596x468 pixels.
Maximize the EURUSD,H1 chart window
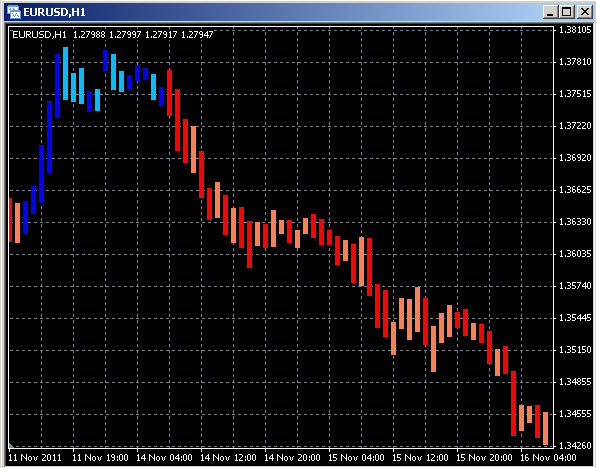click(567, 12)
